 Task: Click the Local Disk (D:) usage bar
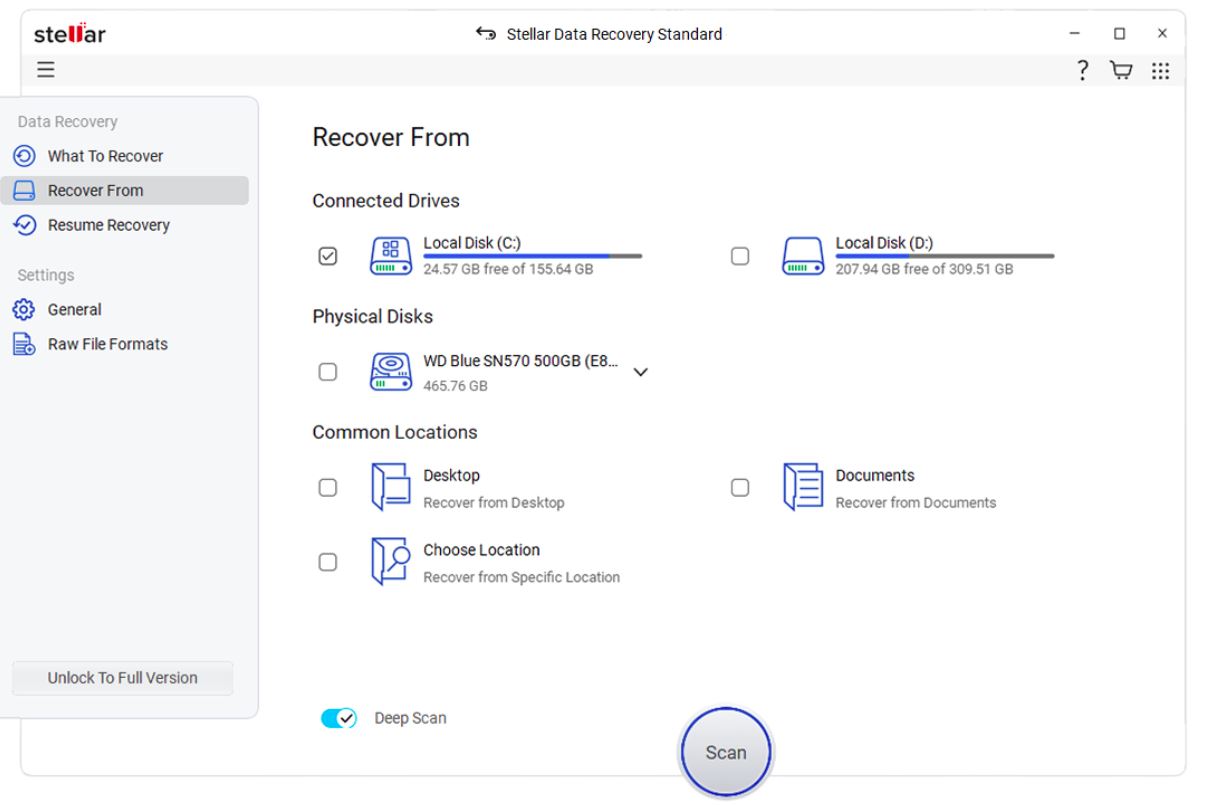[945, 256]
